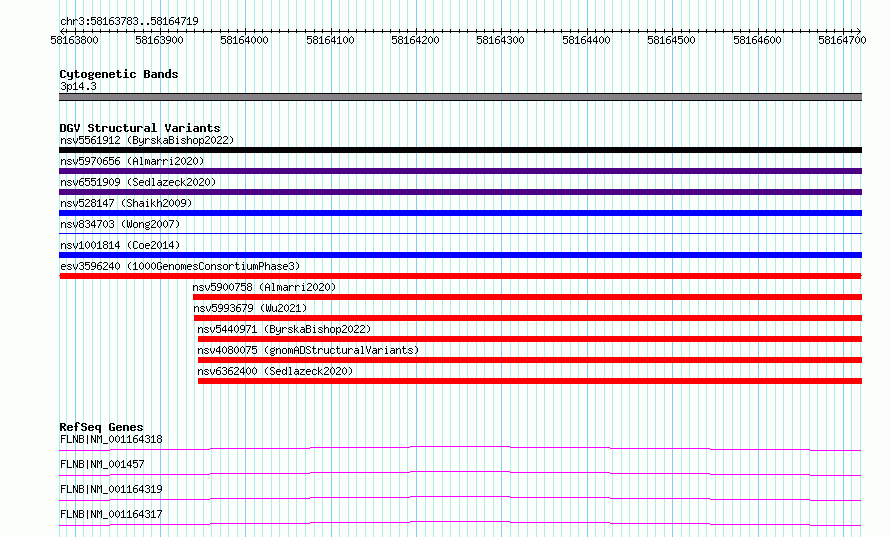The image size is (890, 537).
Task: Click the 58164500 ruler coordinate
Action: 671,40
